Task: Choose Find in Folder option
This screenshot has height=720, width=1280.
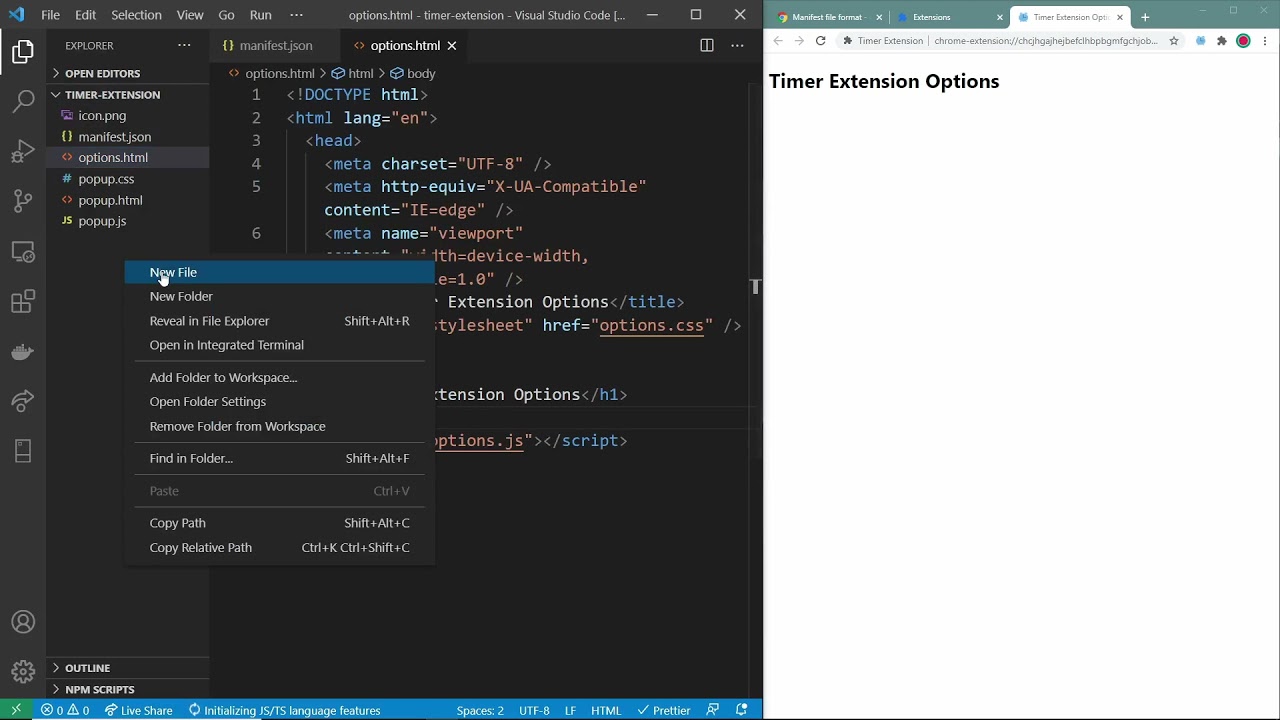Action: tap(279, 458)
